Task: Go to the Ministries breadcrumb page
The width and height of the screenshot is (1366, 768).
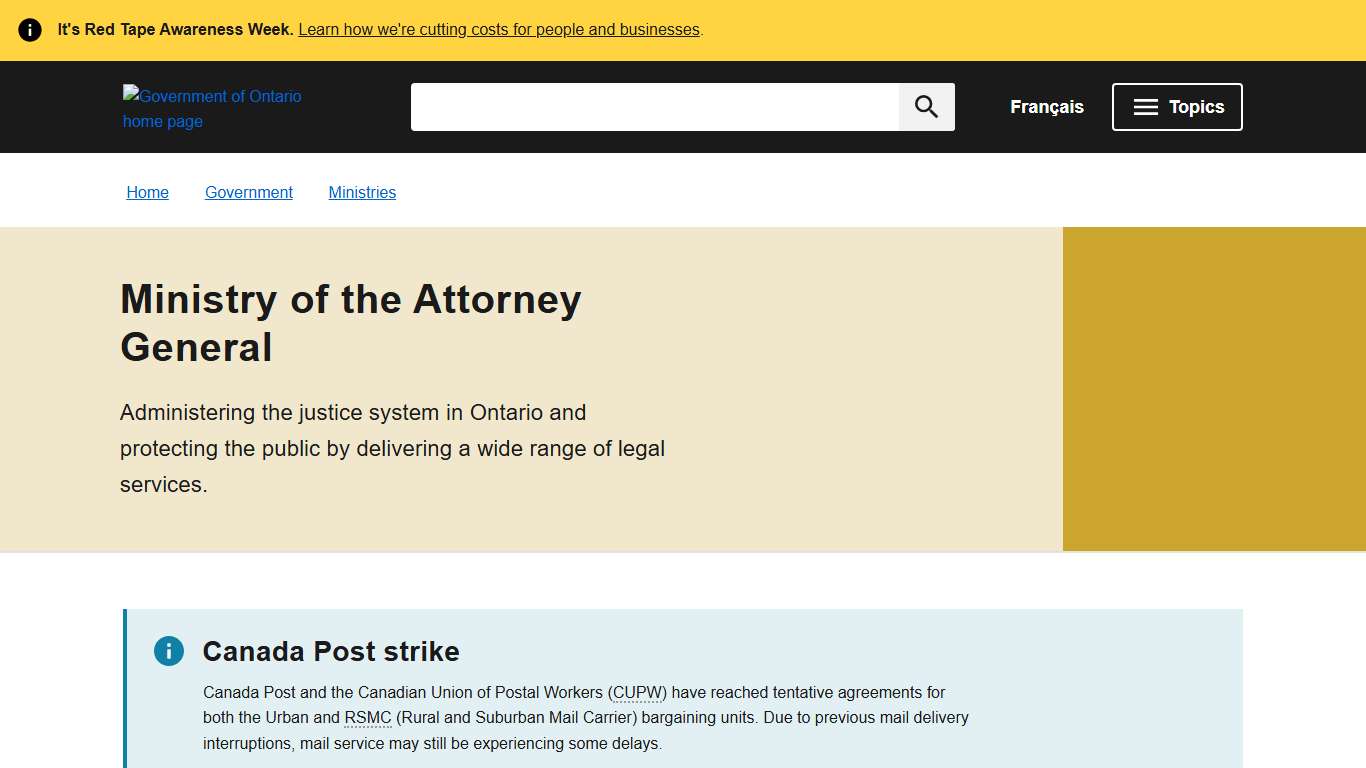Action: pyautogui.click(x=362, y=192)
